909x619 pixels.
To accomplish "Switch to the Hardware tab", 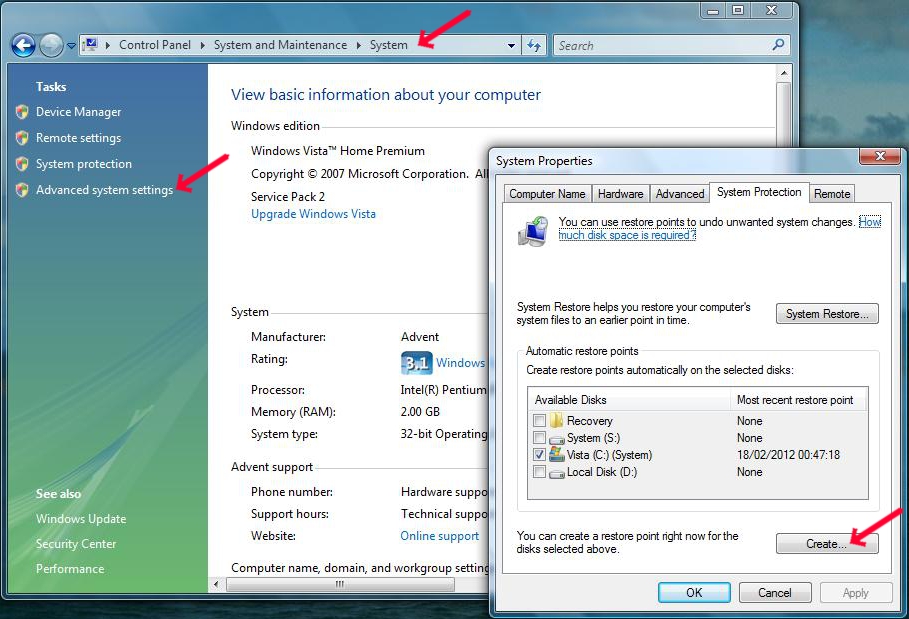I will [x=620, y=194].
